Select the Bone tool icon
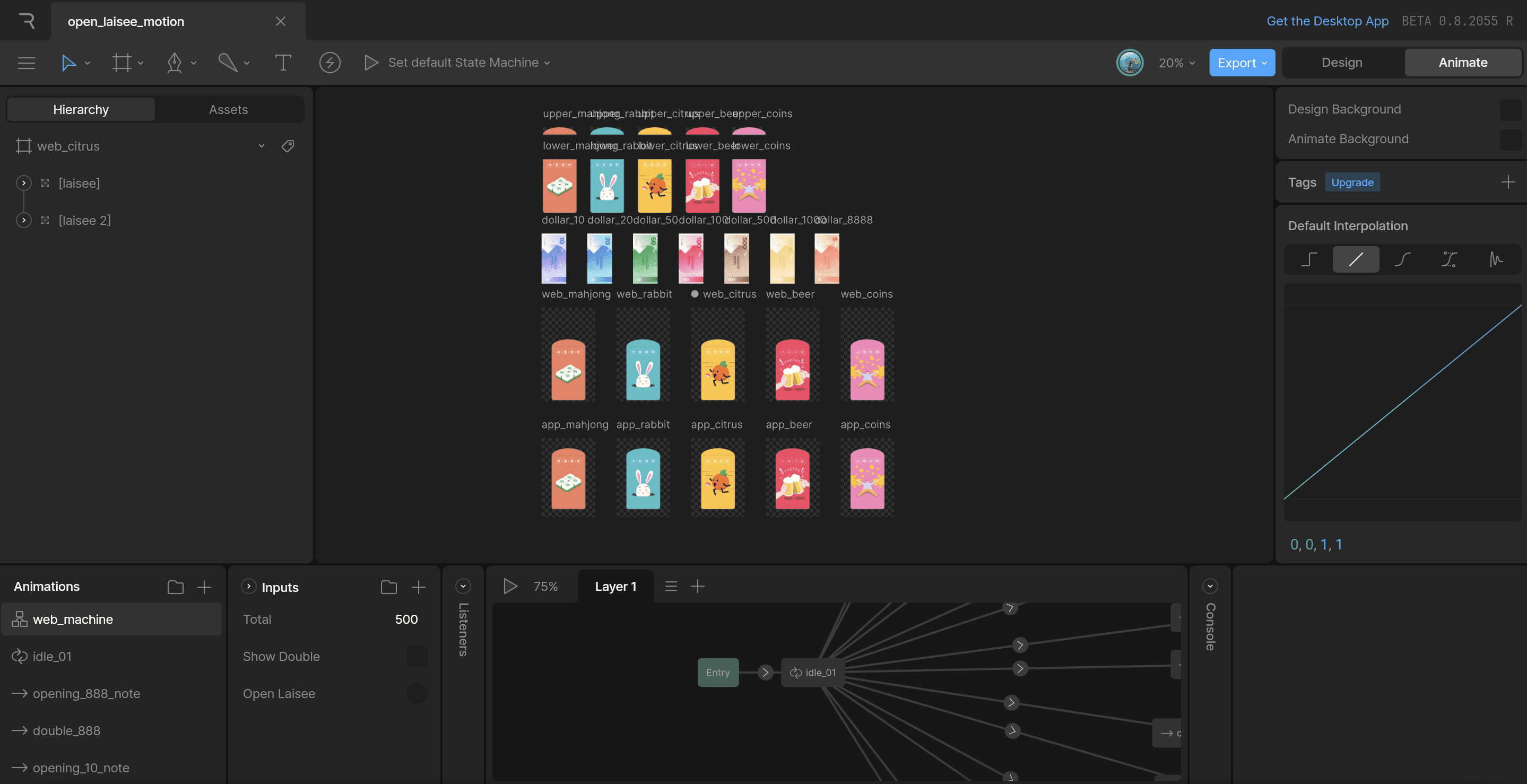This screenshot has width=1527, height=784. (228, 62)
